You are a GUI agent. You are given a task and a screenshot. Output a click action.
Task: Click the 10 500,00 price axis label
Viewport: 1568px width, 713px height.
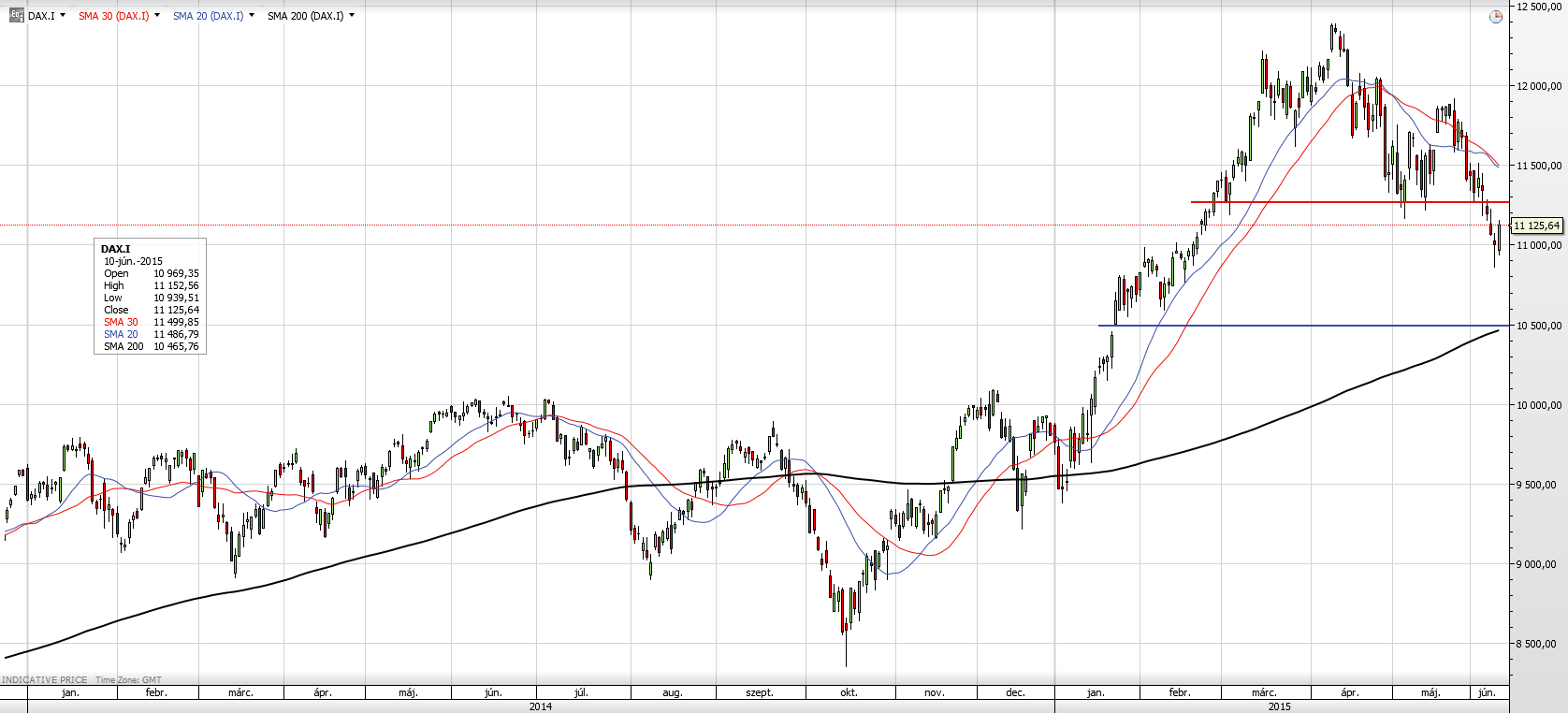point(1539,326)
